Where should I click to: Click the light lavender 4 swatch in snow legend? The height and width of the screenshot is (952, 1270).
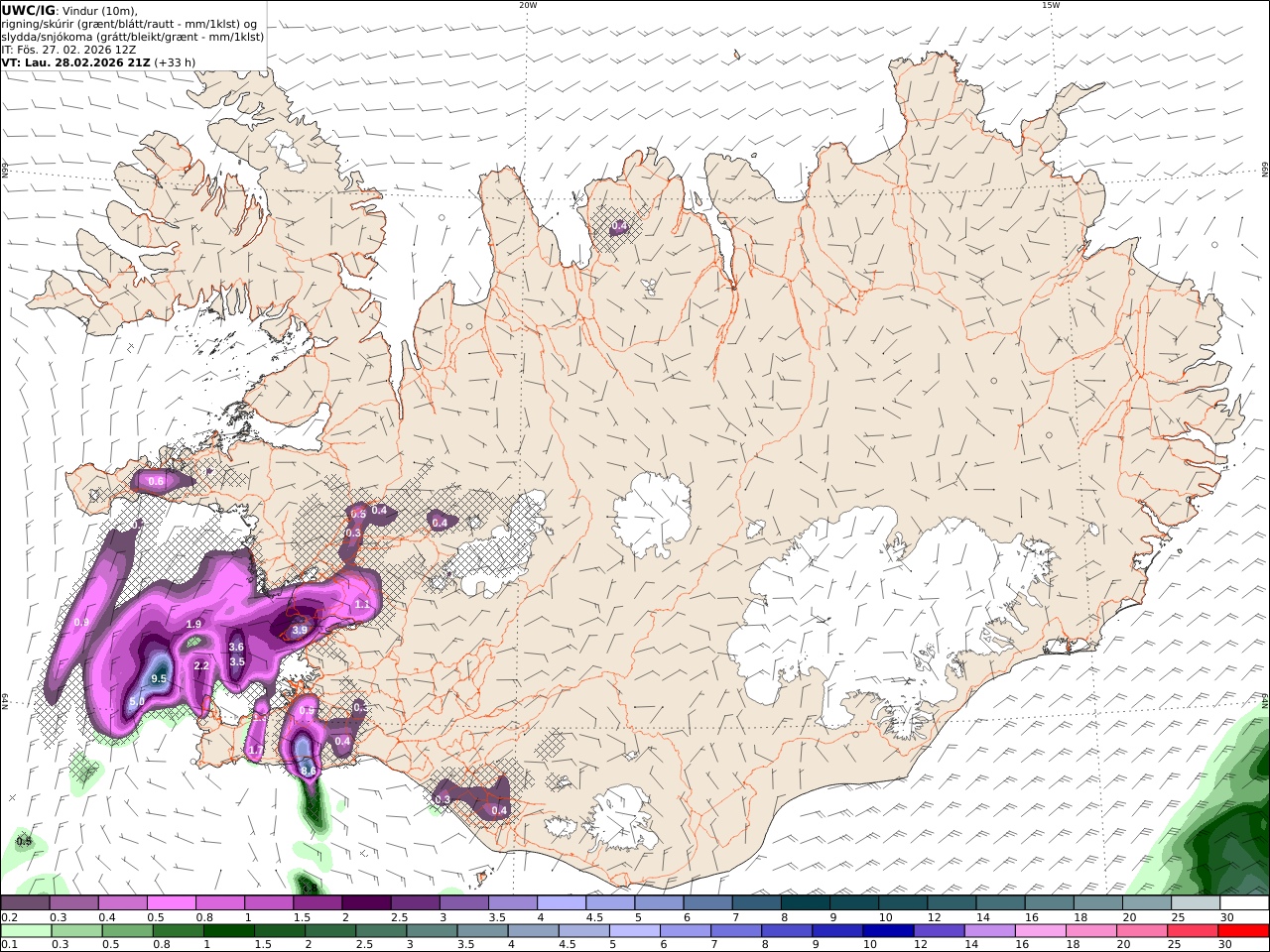[561, 903]
